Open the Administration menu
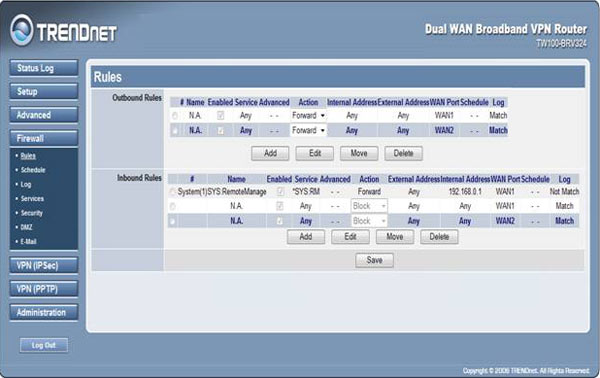Image resolution: width=600 pixels, height=378 pixels. click(x=44, y=312)
